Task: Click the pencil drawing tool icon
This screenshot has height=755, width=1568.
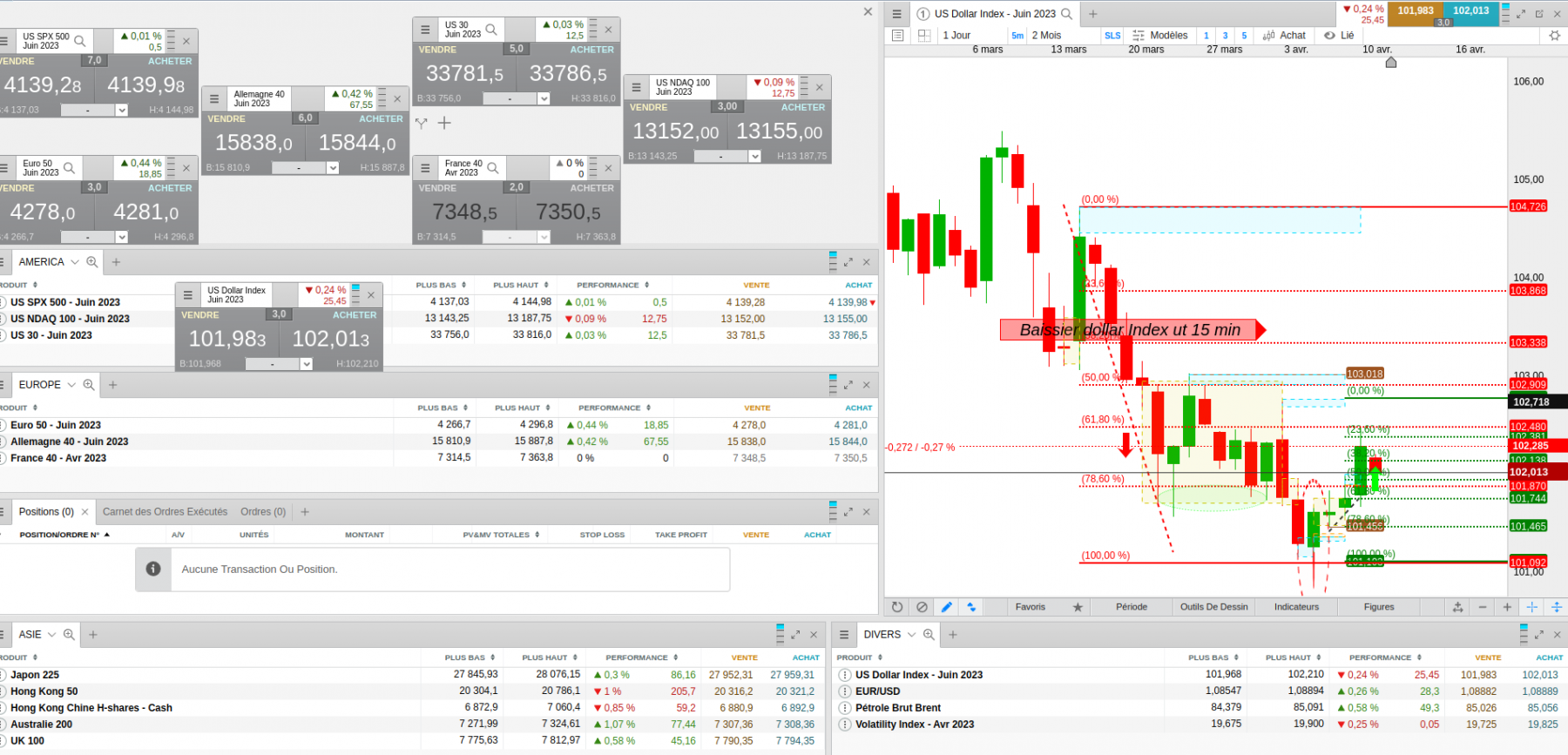Action: (x=947, y=607)
